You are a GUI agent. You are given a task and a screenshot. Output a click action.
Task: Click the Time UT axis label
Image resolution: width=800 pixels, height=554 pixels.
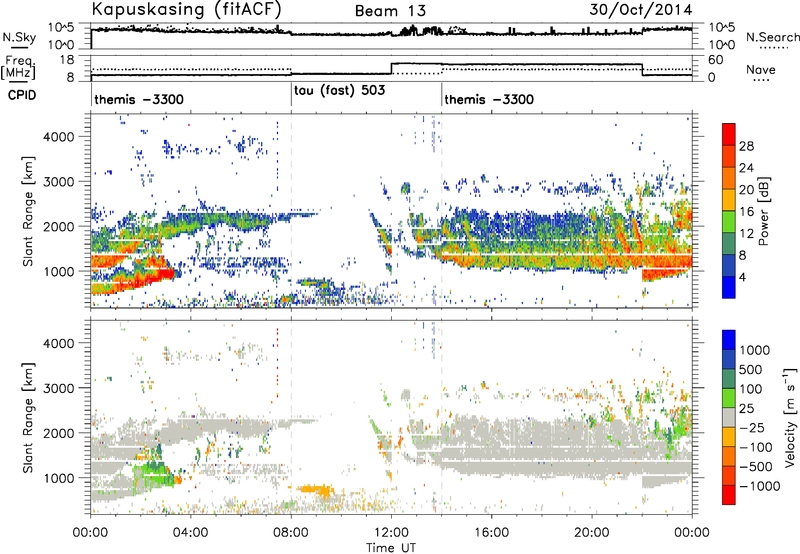coord(391,547)
